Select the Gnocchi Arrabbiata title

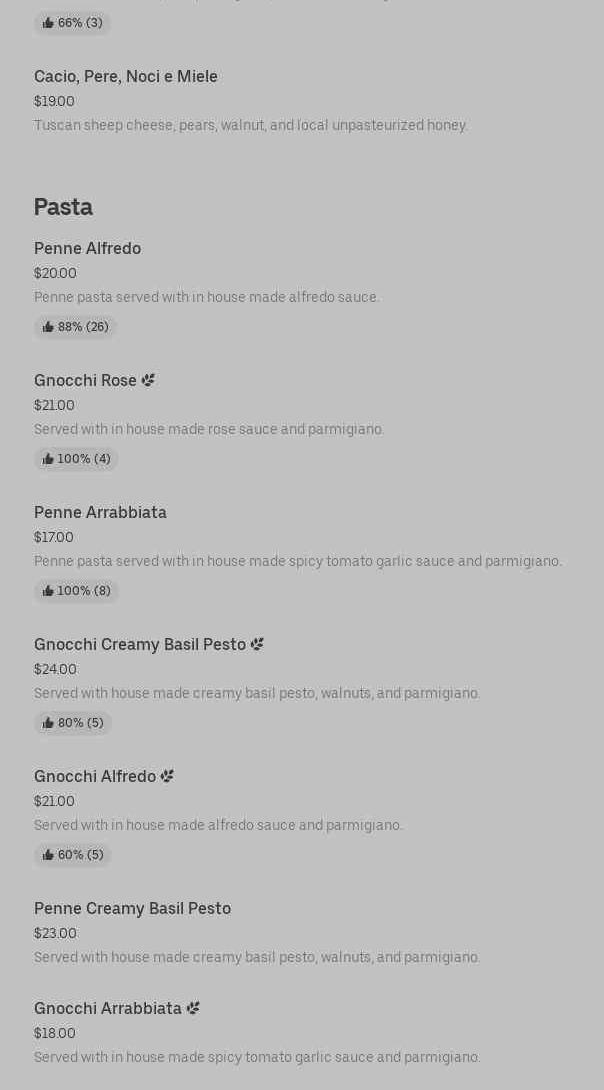click(108, 1008)
